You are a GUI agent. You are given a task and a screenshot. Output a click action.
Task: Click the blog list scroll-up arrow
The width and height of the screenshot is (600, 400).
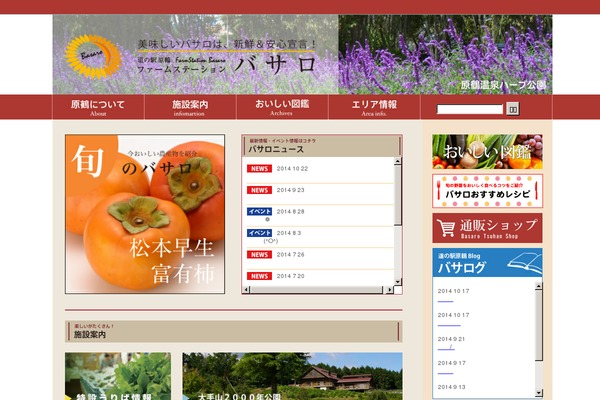point(539,286)
